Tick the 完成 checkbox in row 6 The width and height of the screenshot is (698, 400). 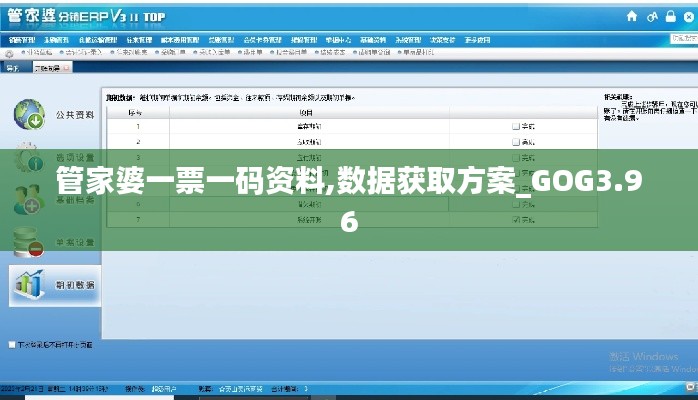[x=516, y=204]
